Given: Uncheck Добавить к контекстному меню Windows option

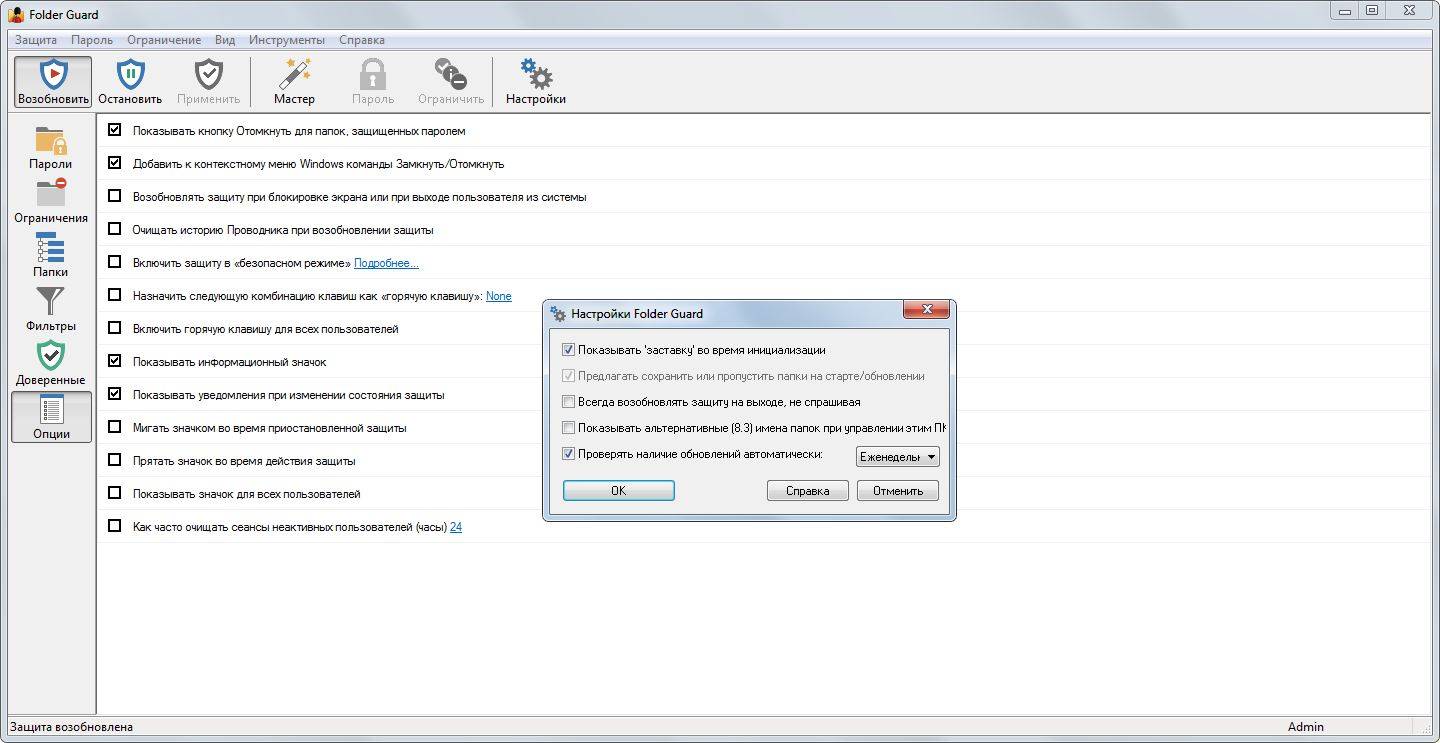Looking at the screenshot, I should pos(114,163).
